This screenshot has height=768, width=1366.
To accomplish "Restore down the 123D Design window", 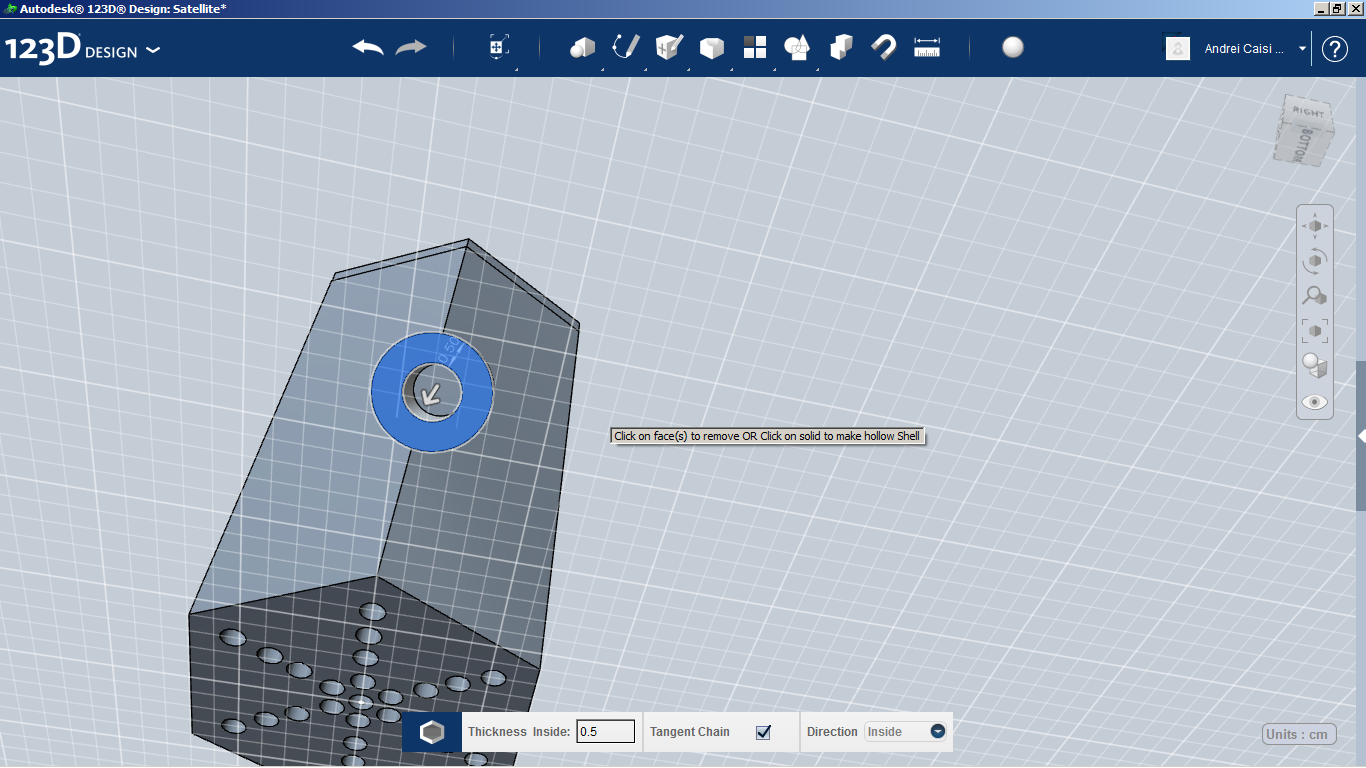I will pyautogui.click(x=1337, y=8).
